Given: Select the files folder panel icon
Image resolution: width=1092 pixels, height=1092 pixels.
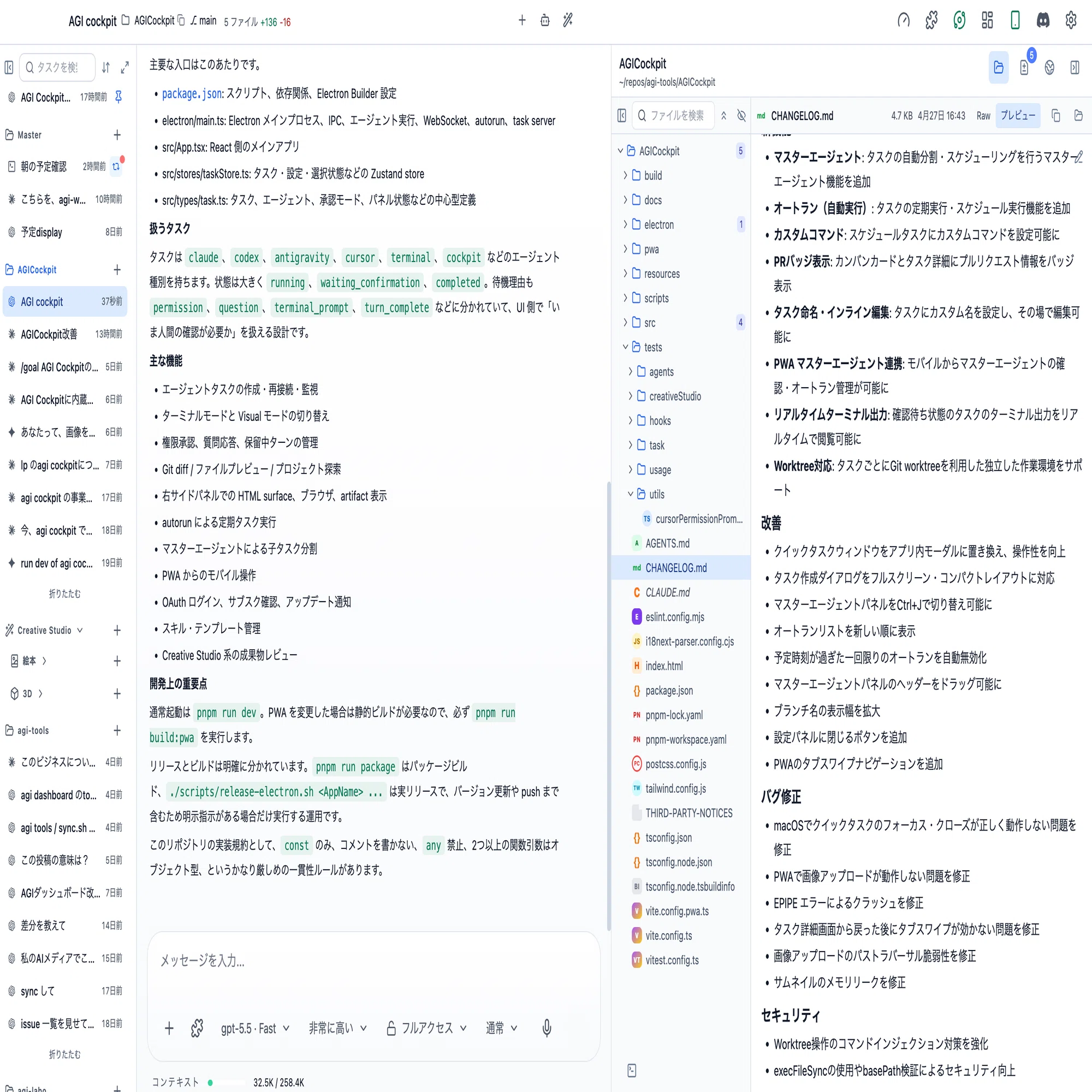Looking at the screenshot, I should coord(999,68).
